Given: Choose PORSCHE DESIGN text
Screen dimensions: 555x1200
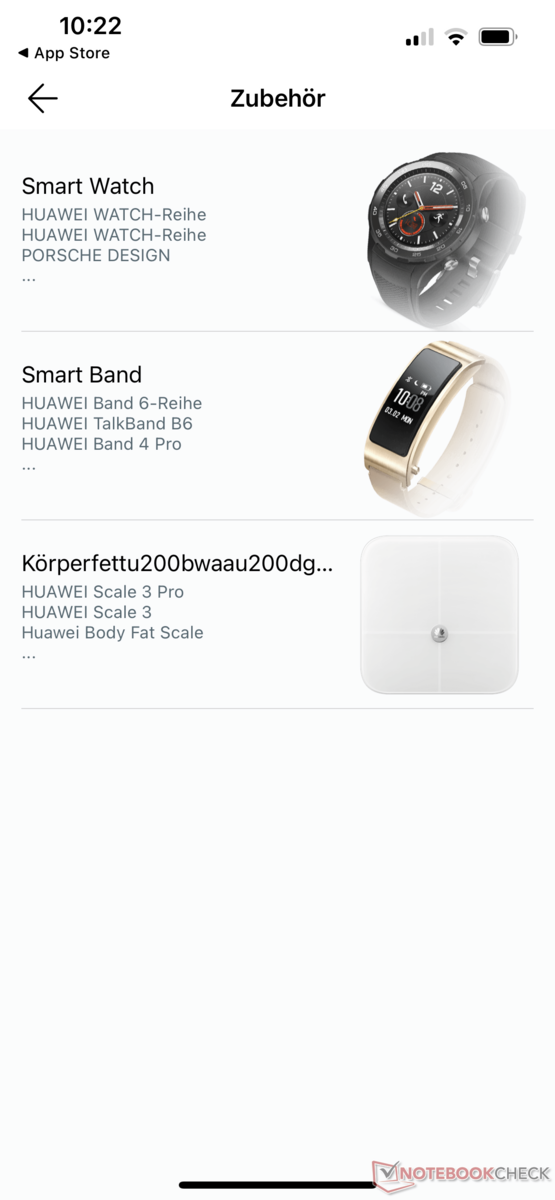Looking at the screenshot, I should 96,255.
